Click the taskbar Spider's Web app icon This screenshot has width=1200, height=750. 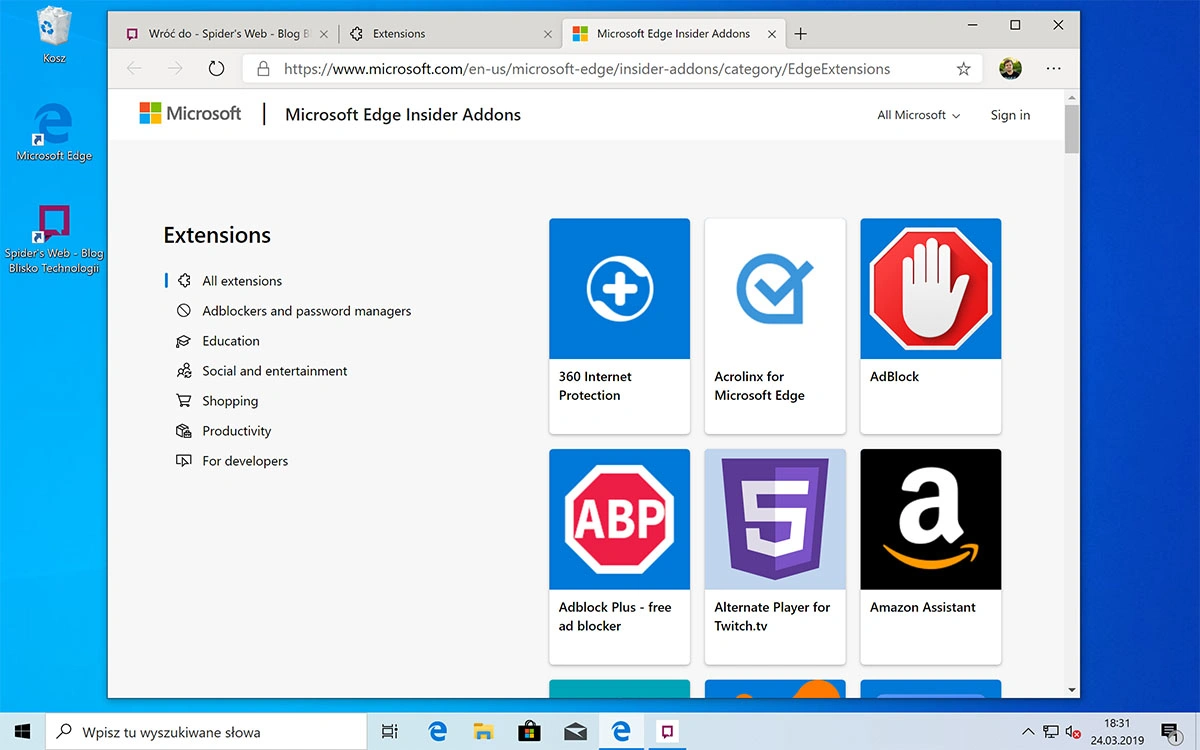pos(666,732)
